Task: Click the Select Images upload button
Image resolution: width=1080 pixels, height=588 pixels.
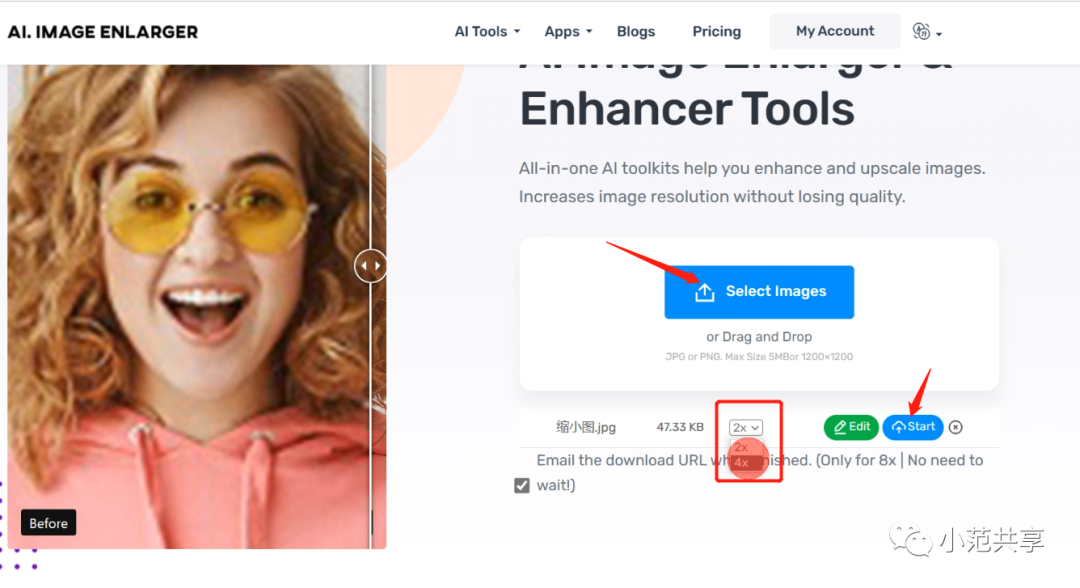Action: click(759, 292)
